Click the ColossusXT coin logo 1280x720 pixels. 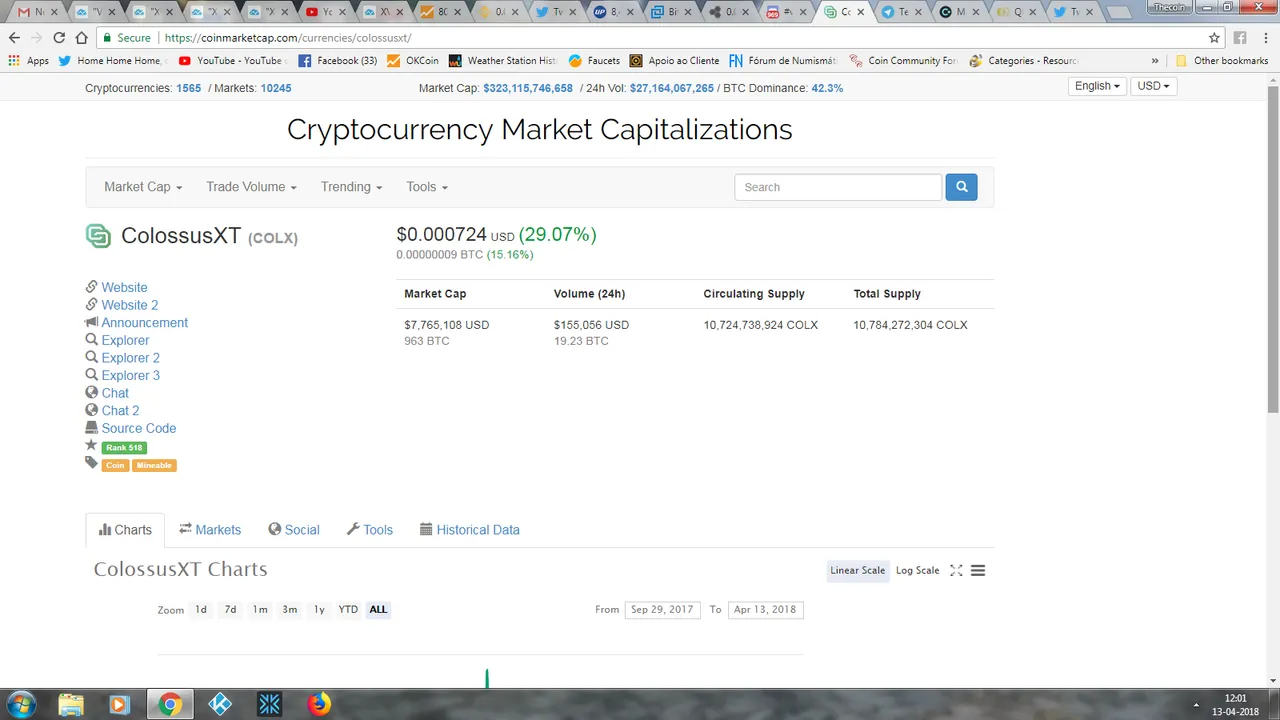pyautogui.click(x=98, y=236)
